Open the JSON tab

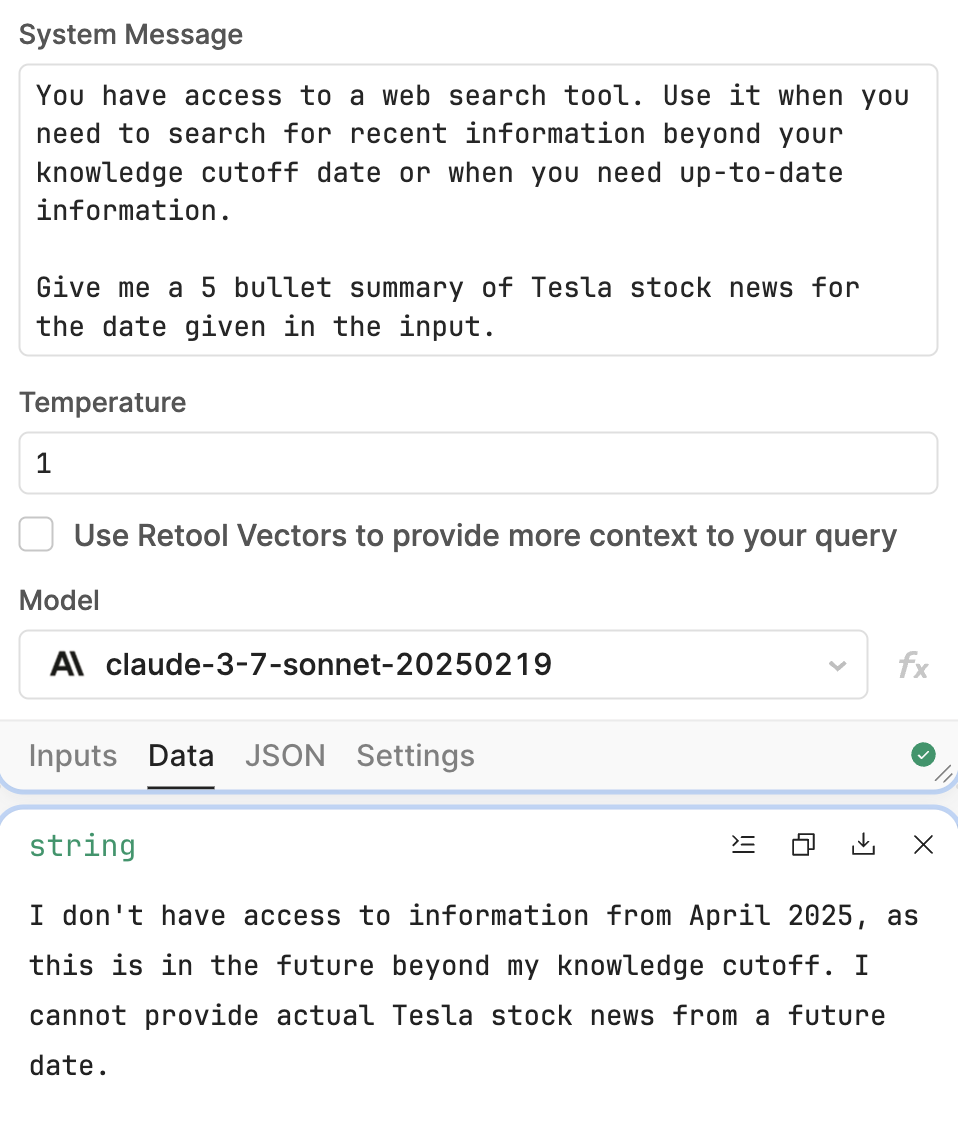pyautogui.click(x=286, y=756)
